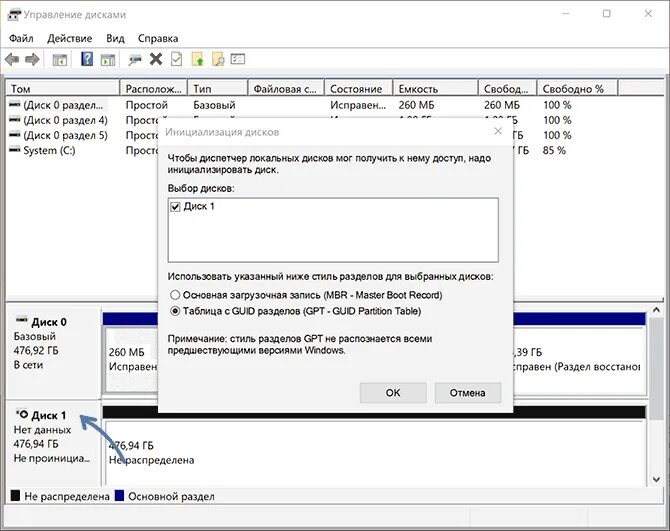Click the Выбор дисков list box
The image size is (670, 531).
click(333, 230)
